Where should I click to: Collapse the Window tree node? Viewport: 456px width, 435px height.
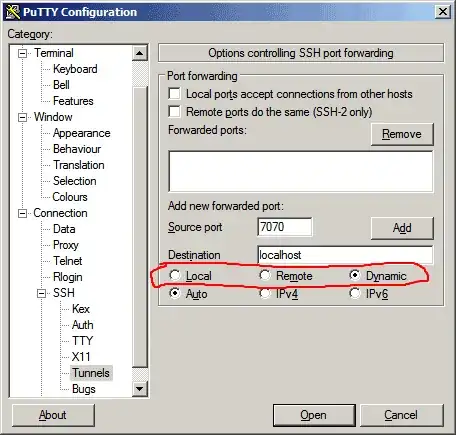point(22,117)
